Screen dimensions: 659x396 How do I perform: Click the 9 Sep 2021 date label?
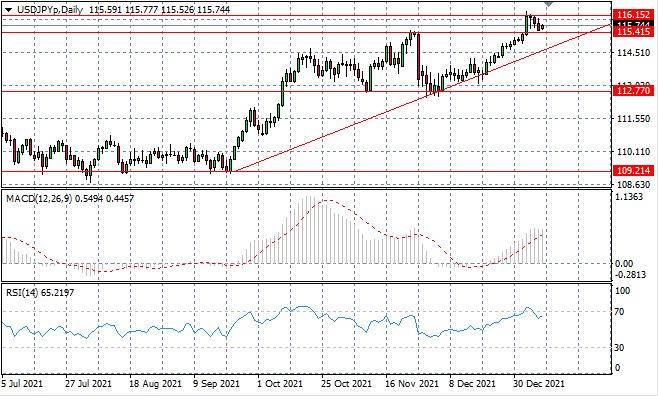[x=217, y=384]
